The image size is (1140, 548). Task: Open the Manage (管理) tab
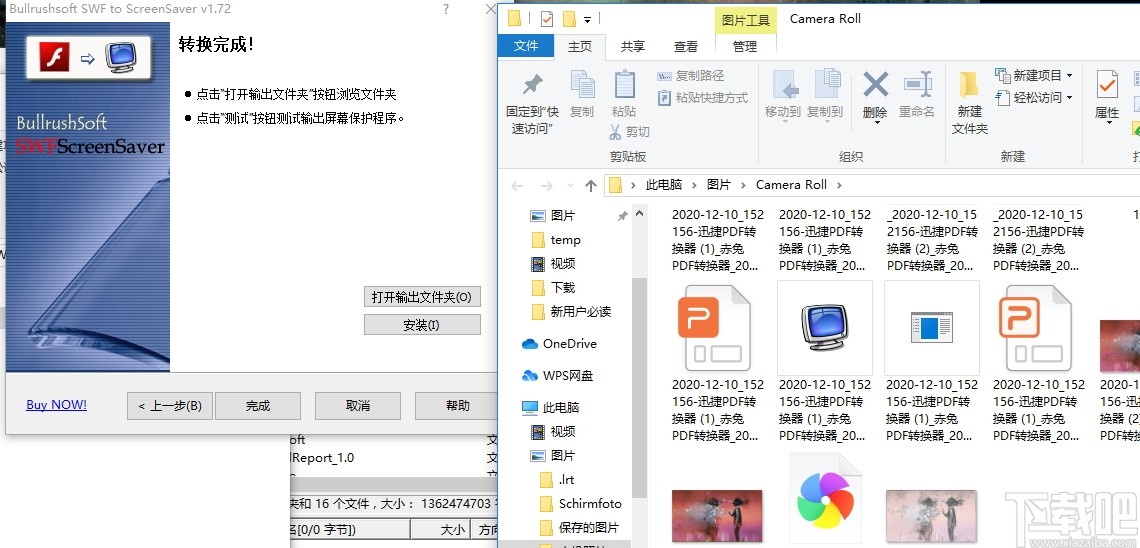pos(745,46)
